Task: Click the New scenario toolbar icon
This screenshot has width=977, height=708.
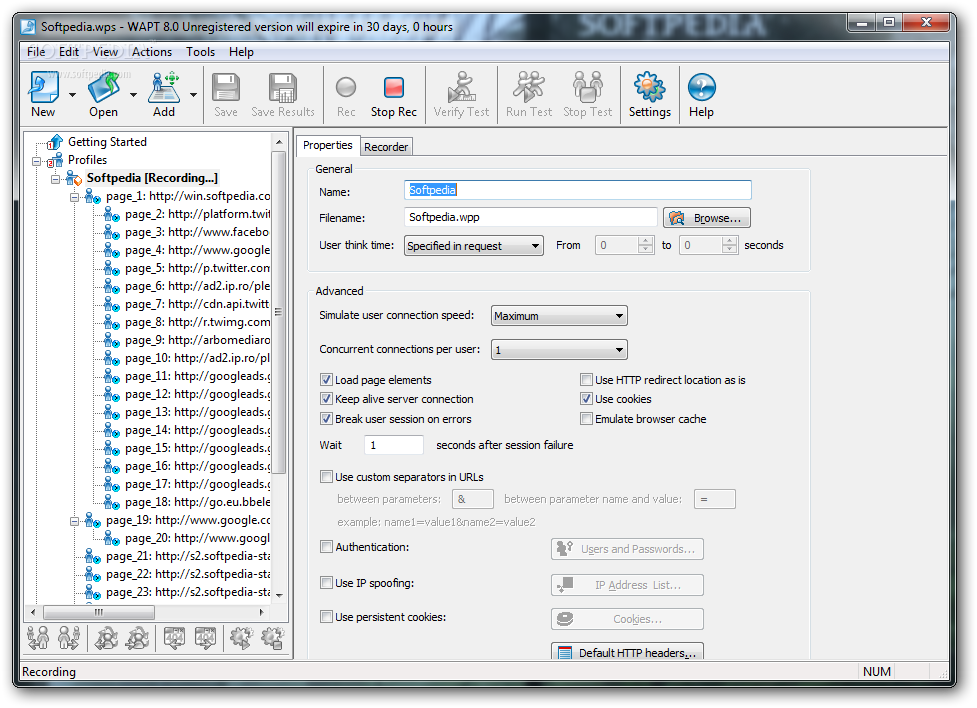Action: (43, 87)
